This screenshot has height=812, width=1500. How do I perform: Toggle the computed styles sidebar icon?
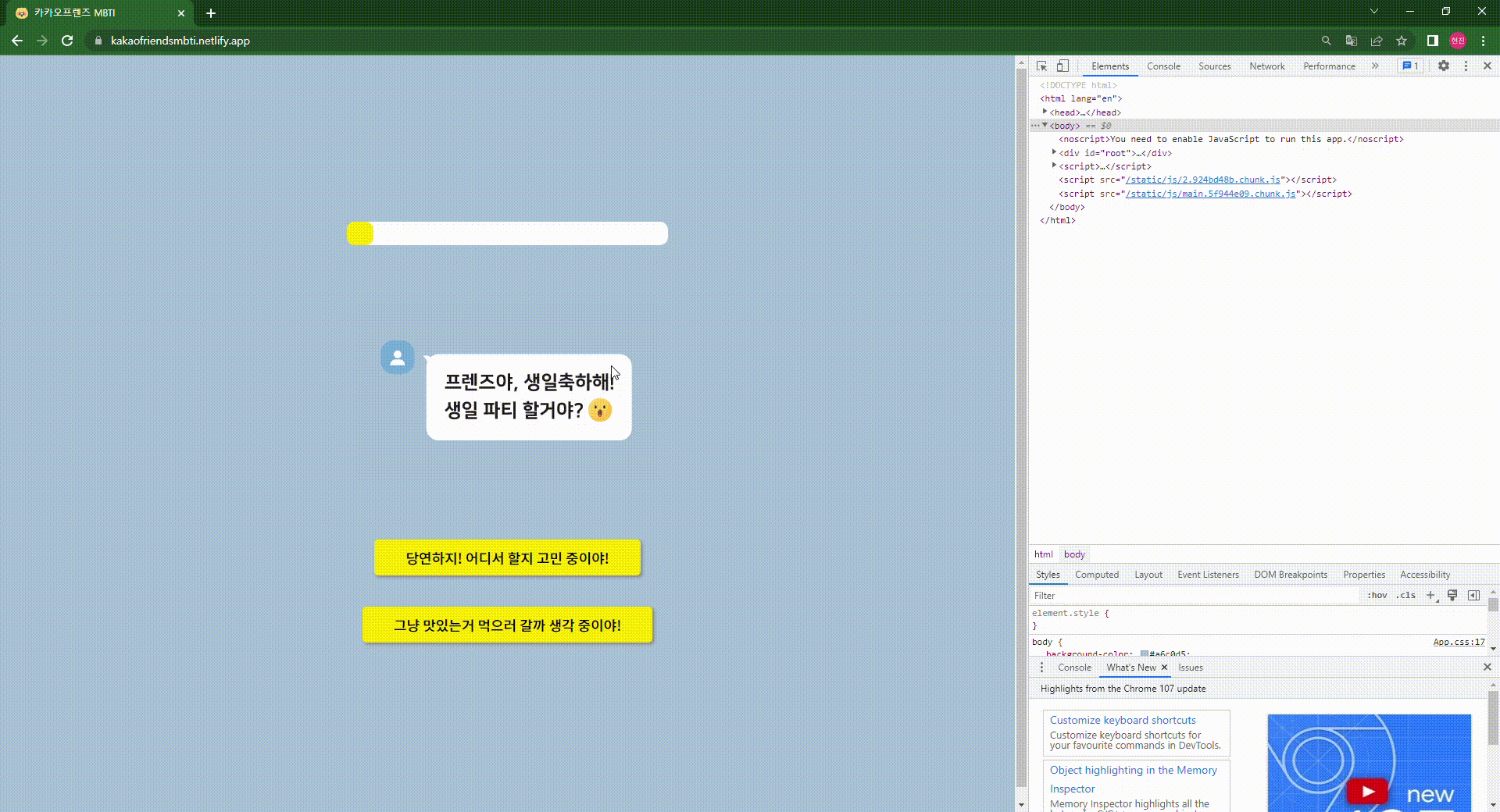1473,596
